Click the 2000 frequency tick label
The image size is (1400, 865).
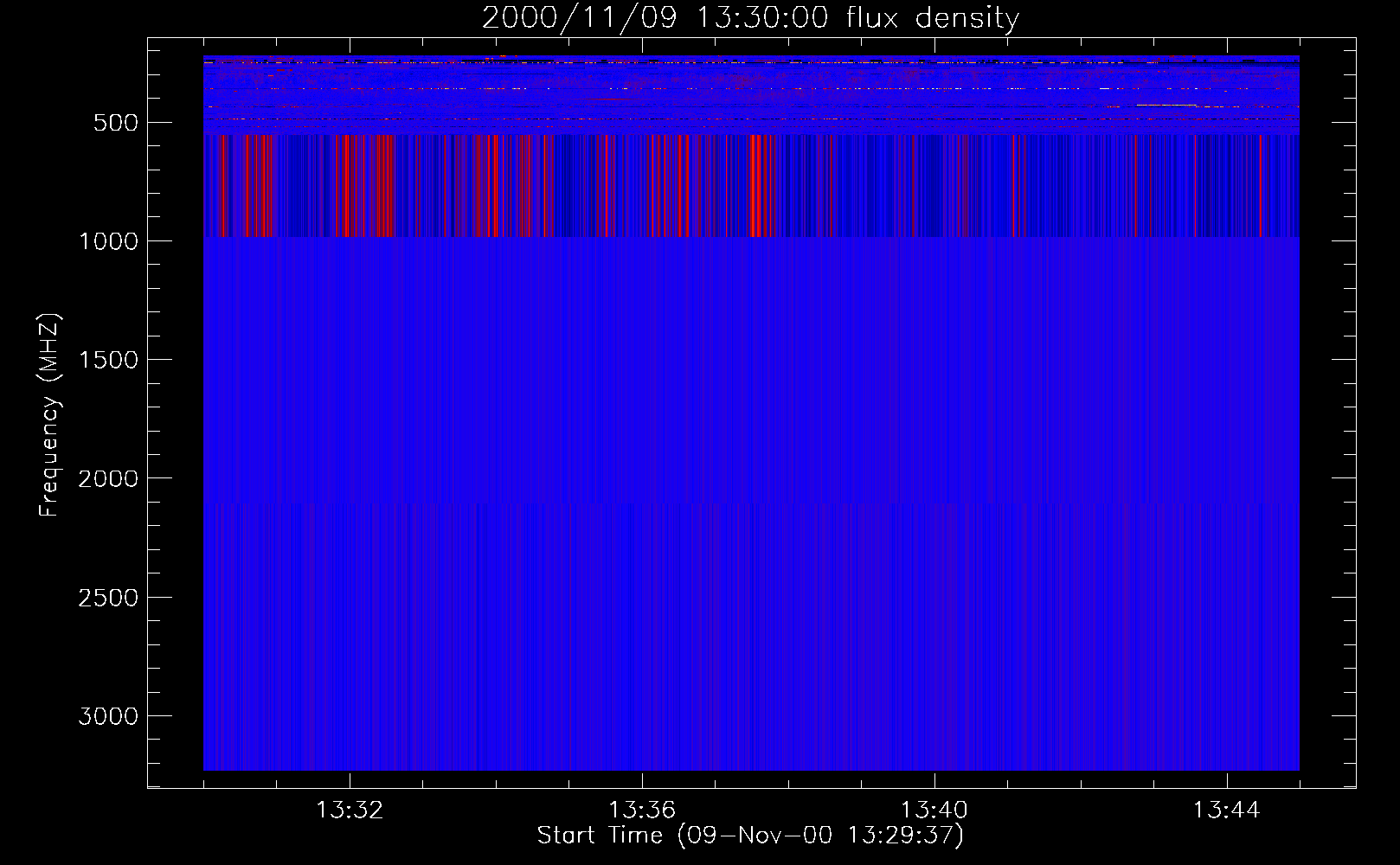point(108,478)
